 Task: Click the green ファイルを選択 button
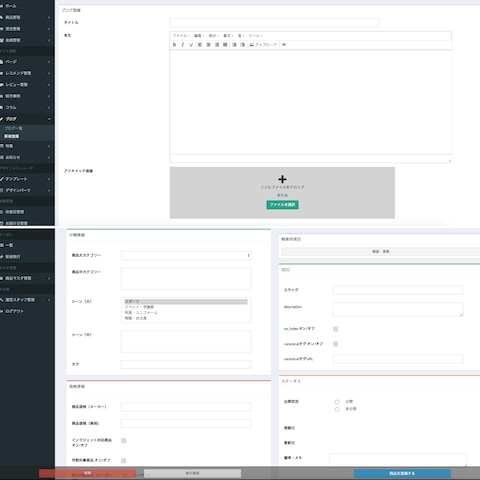(x=282, y=205)
